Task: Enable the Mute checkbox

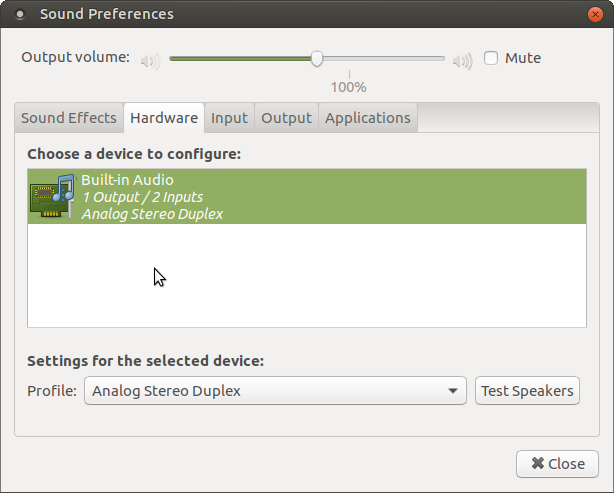Action: coord(491,58)
